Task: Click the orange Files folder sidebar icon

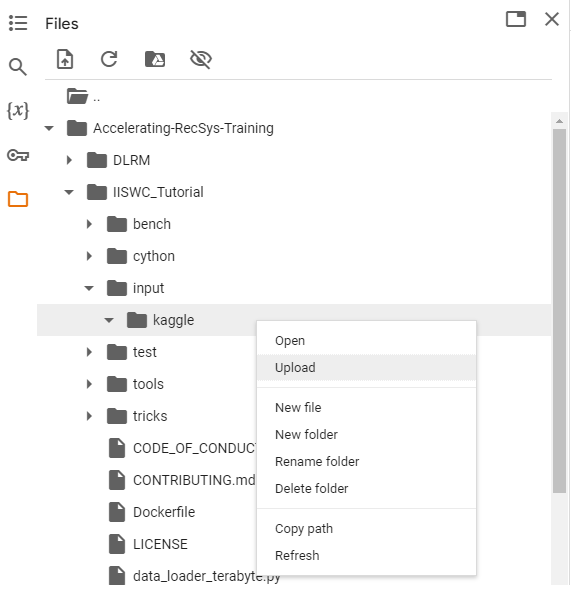Action: [x=18, y=199]
